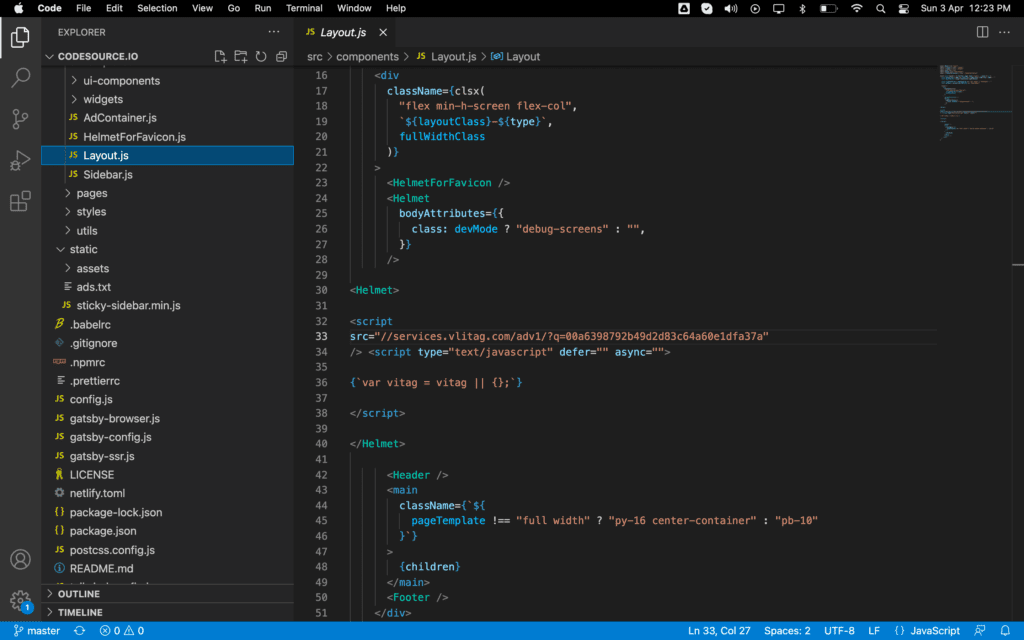Open the Apple menu
This screenshot has height=640, width=1024.
point(19,8)
